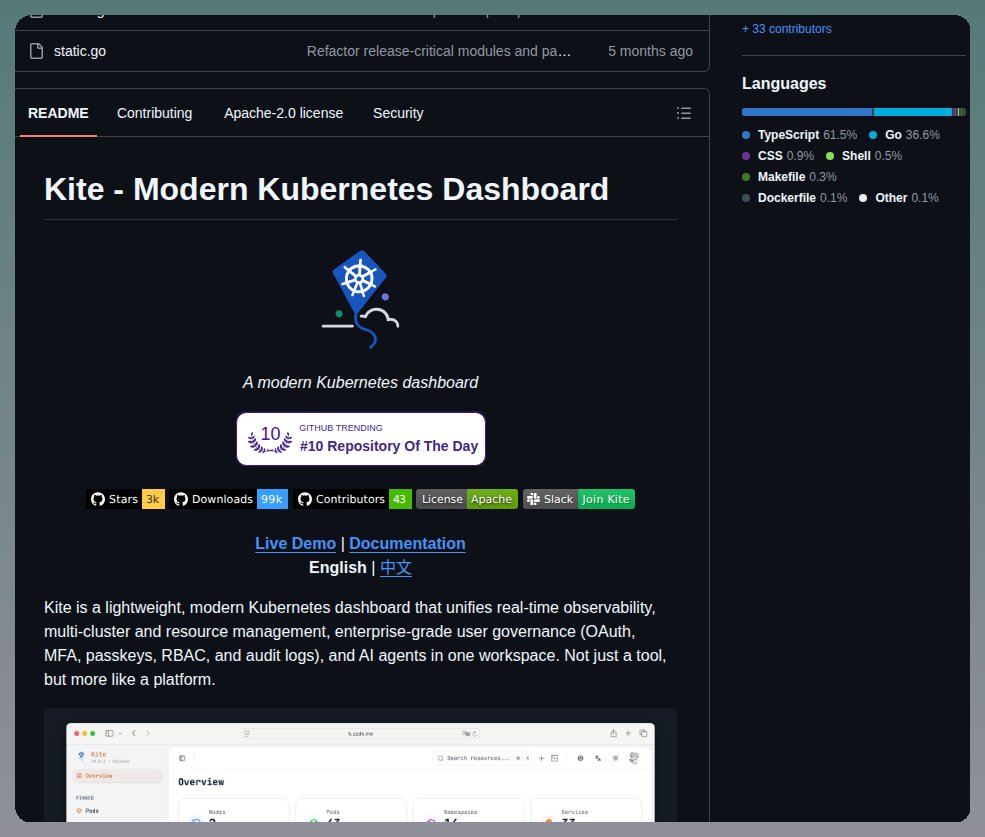
Task: Click the Stars 3k badge
Action: [x=126, y=499]
